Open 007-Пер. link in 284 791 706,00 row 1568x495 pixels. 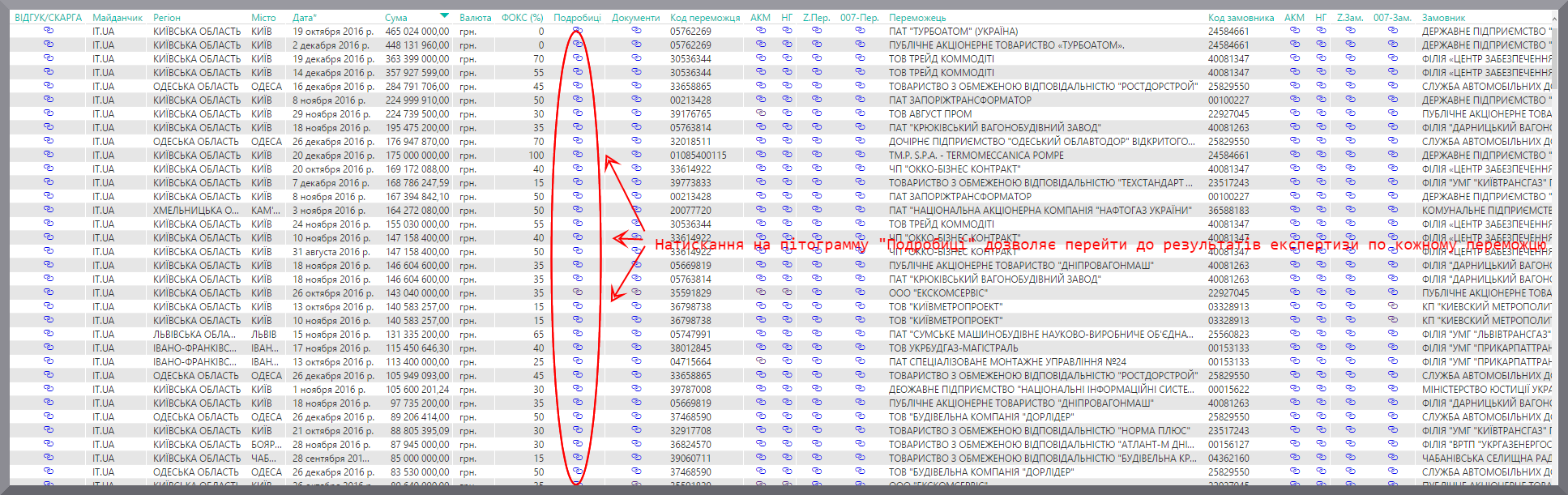(859, 86)
